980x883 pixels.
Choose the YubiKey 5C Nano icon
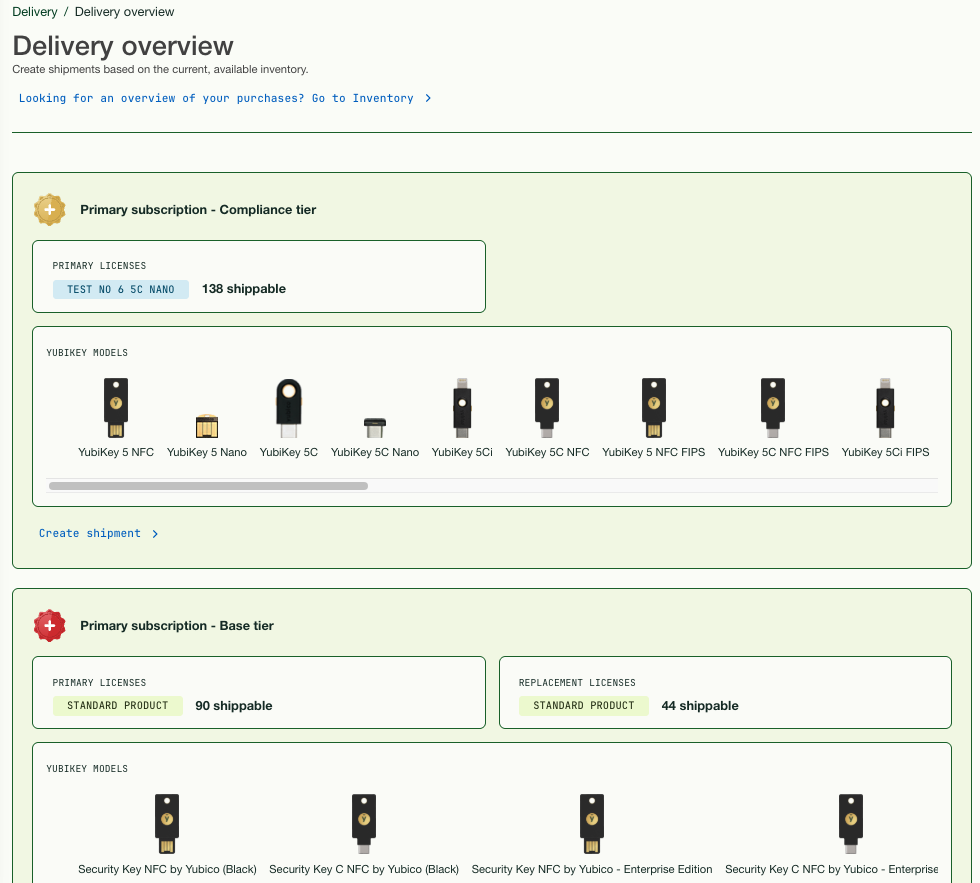(375, 428)
